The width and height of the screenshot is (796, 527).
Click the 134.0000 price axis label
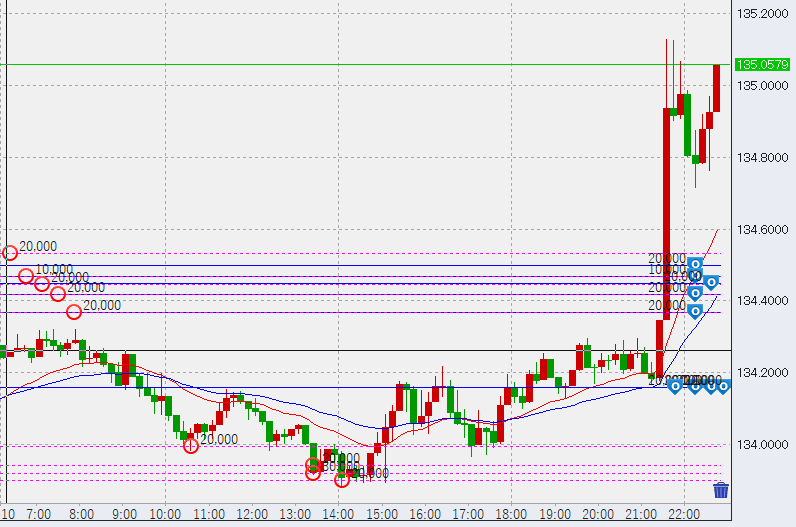click(x=762, y=445)
